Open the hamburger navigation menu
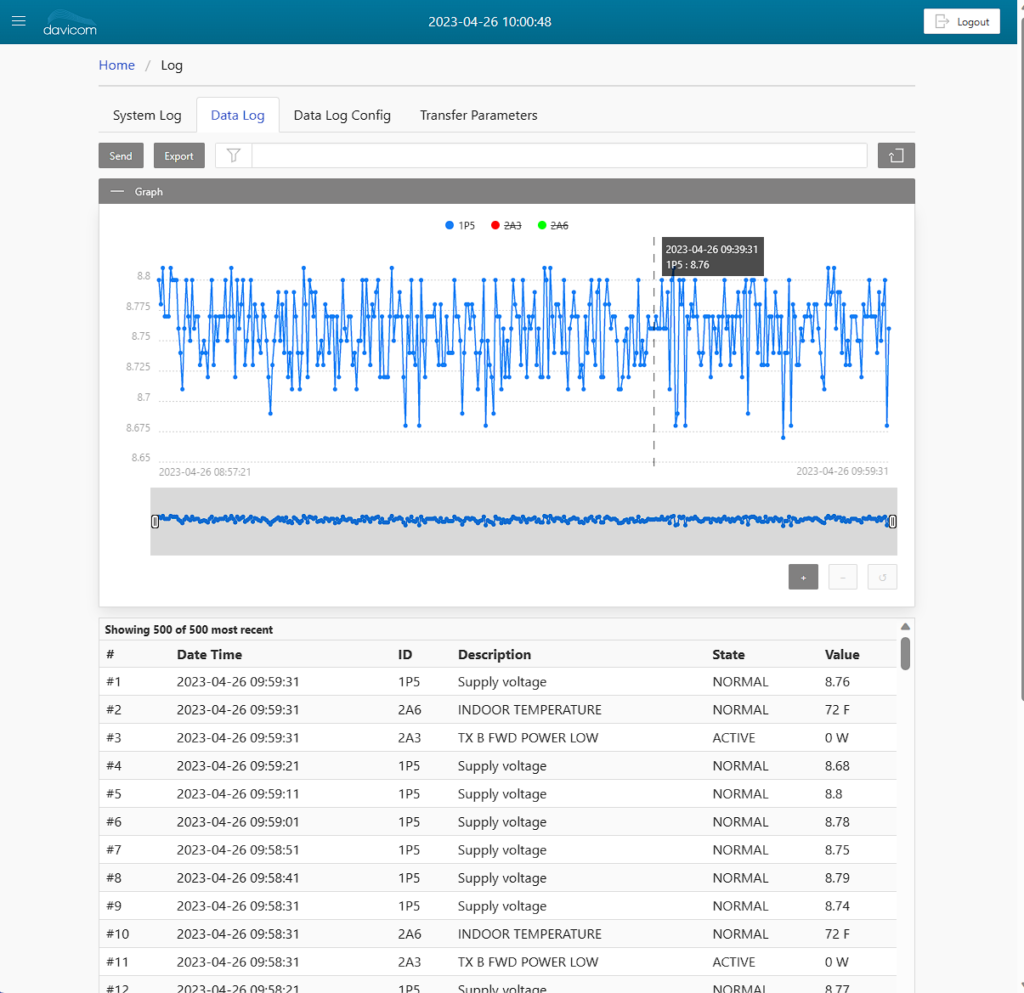1024x993 pixels. tap(19, 21)
